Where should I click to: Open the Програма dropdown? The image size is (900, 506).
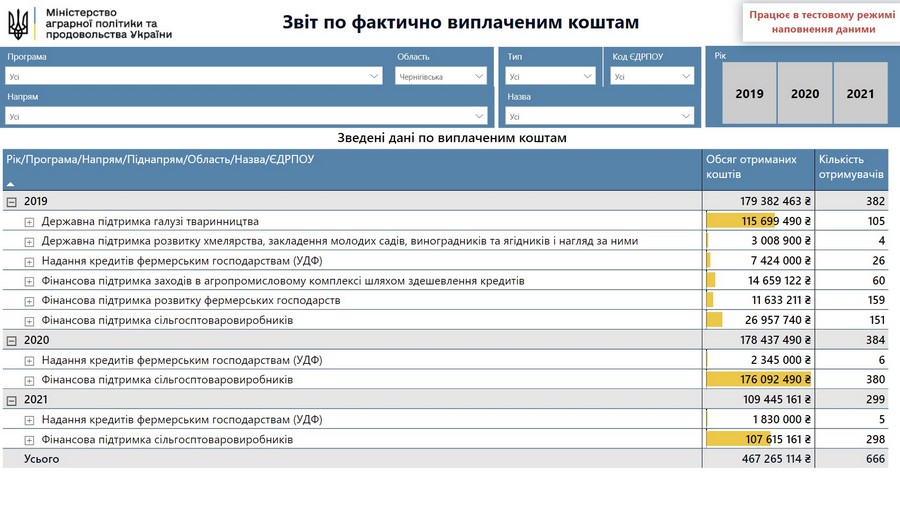pos(194,76)
